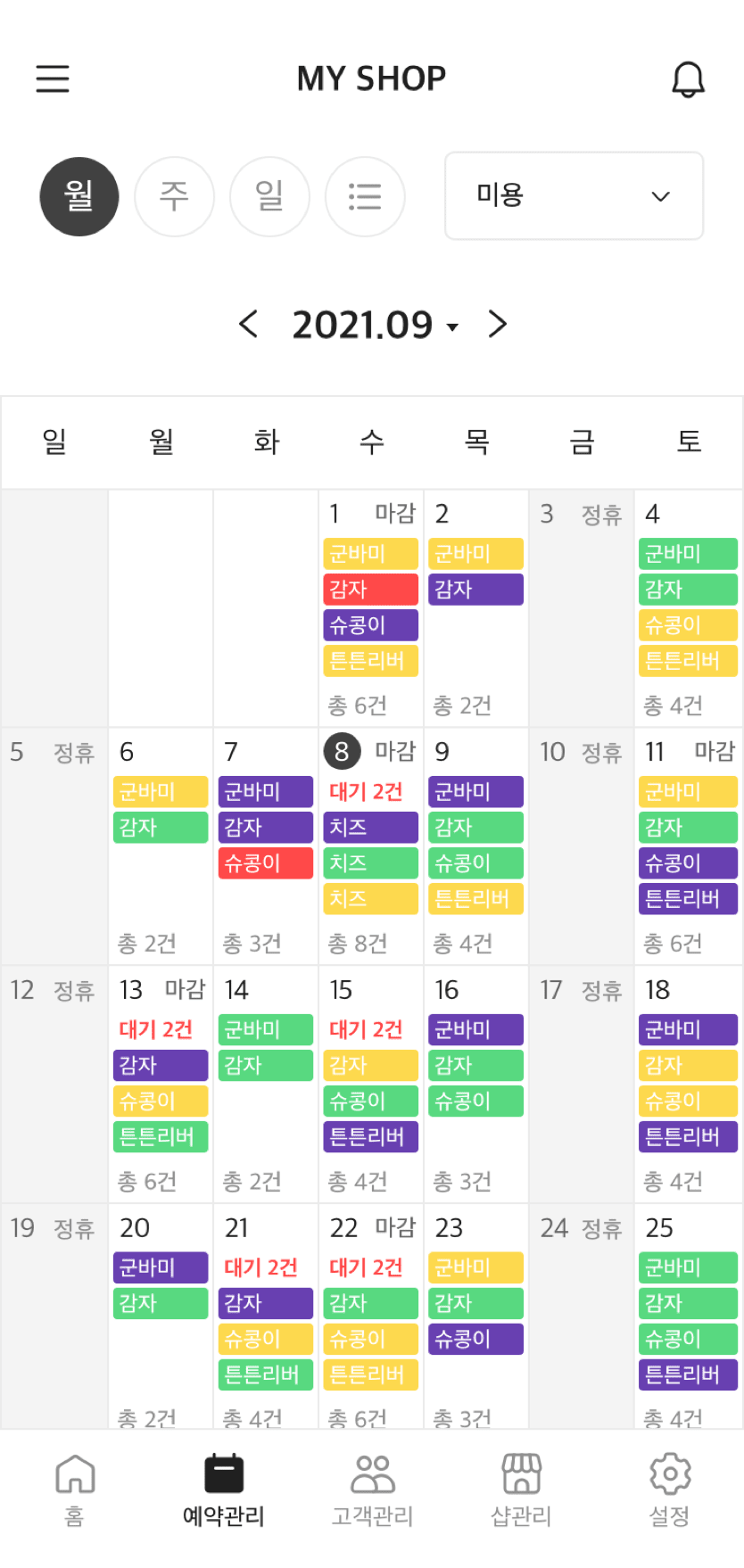
Task: Switch to list view icon
Action: (x=365, y=197)
